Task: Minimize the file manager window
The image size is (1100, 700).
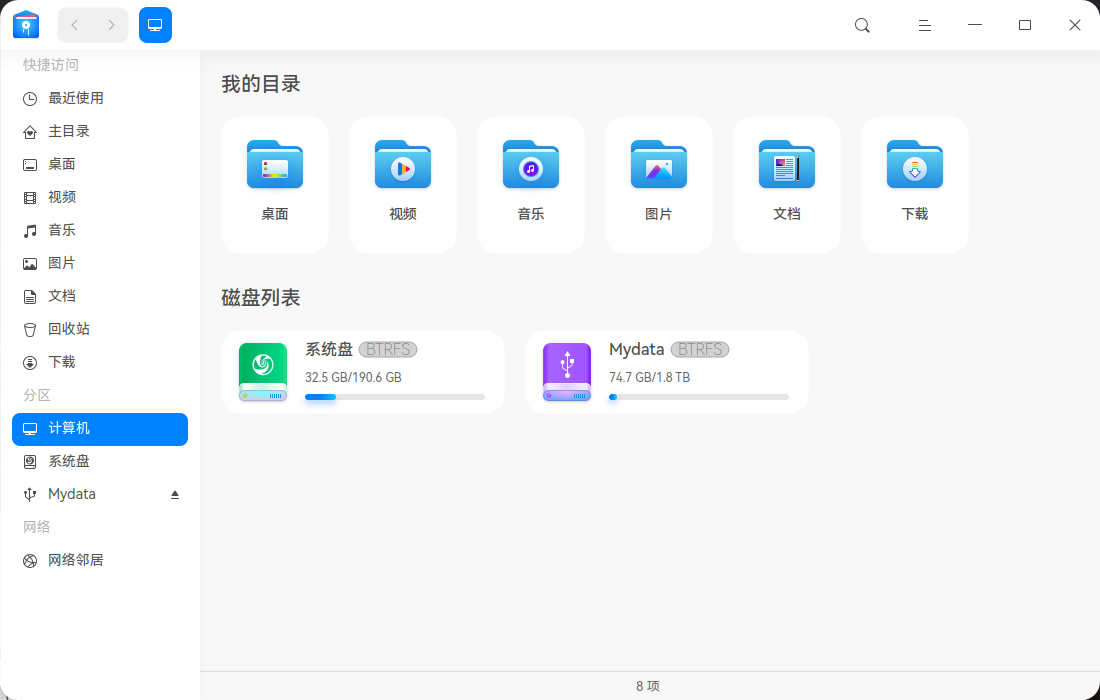Action: pos(974,25)
